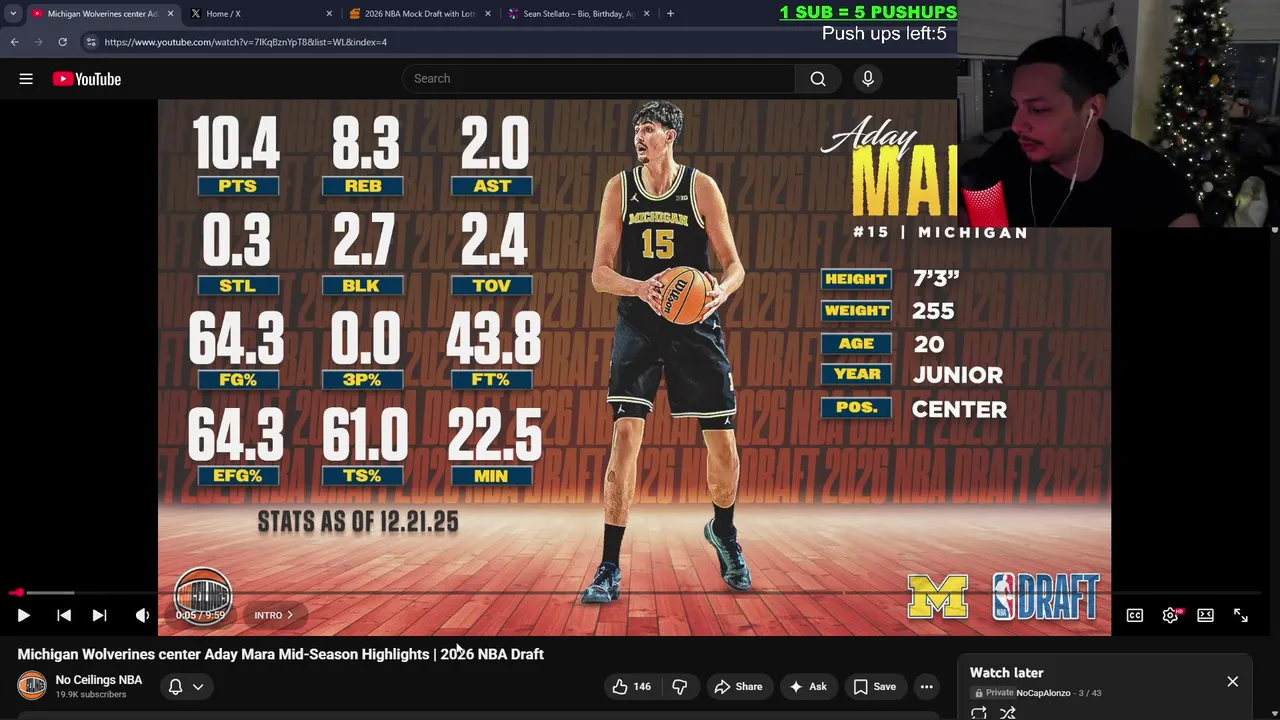Viewport: 1280px width, 720px height.
Task: Go forward with the browser forward arrow
Action: (x=38, y=42)
